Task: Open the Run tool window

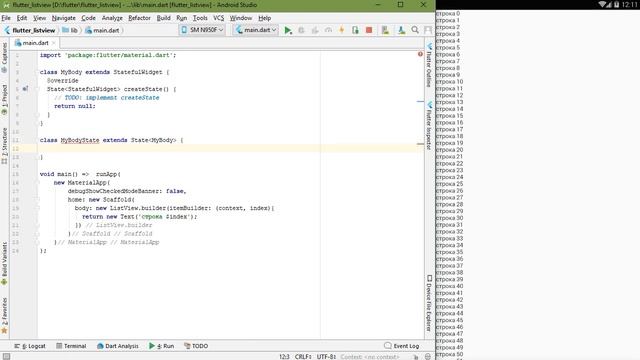Action: (162, 346)
